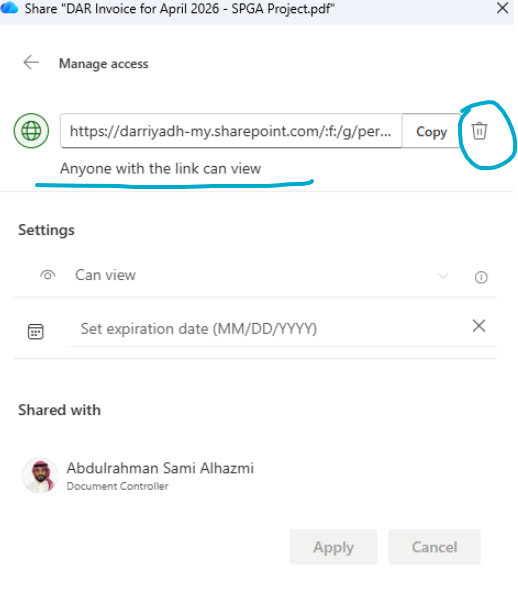Click the Cancel button
Image resolution: width=518 pixels, height=610 pixels.
coord(434,547)
